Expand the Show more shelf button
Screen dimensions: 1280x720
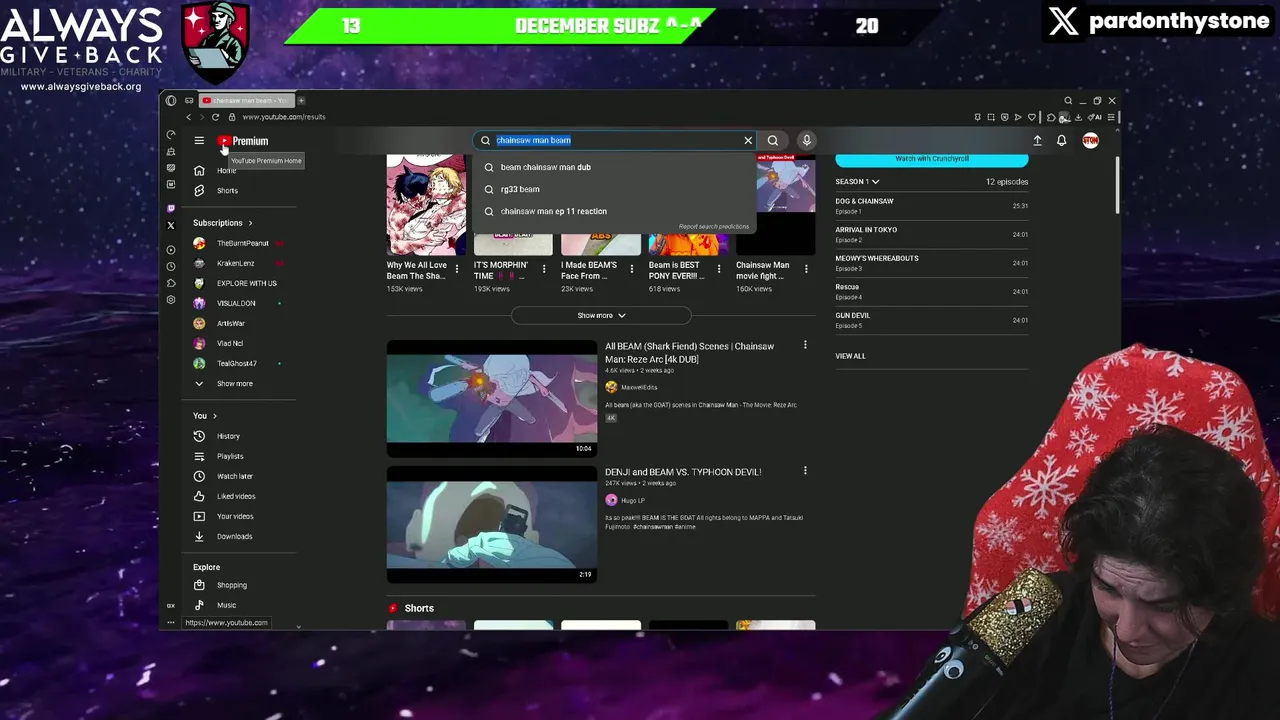(601, 315)
